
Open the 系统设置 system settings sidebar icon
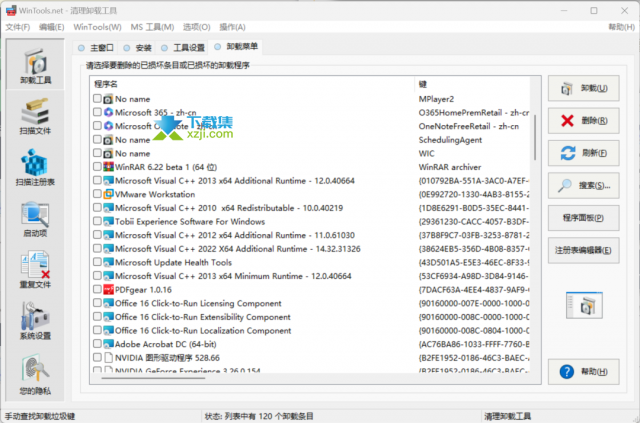(x=36, y=321)
